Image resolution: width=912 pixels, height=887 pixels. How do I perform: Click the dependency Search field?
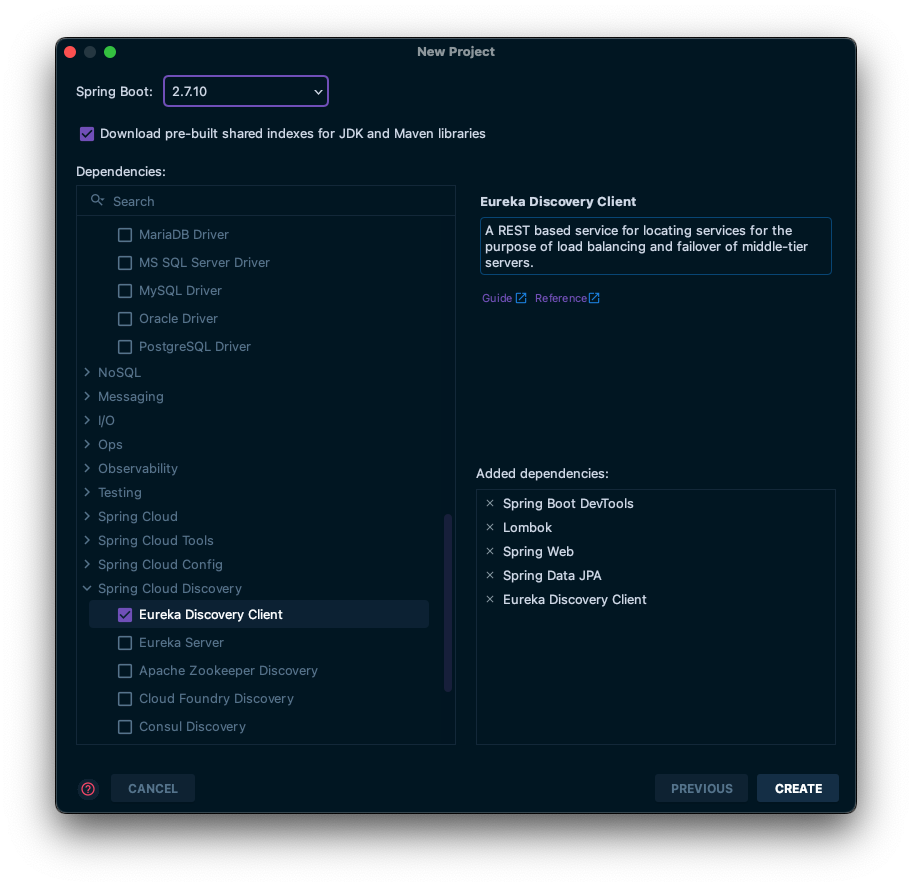[266, 201]
